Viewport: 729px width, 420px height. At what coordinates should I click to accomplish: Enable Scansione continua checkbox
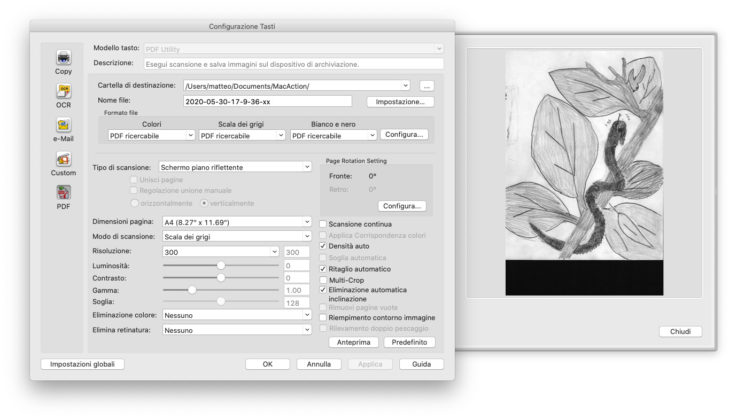323,224
